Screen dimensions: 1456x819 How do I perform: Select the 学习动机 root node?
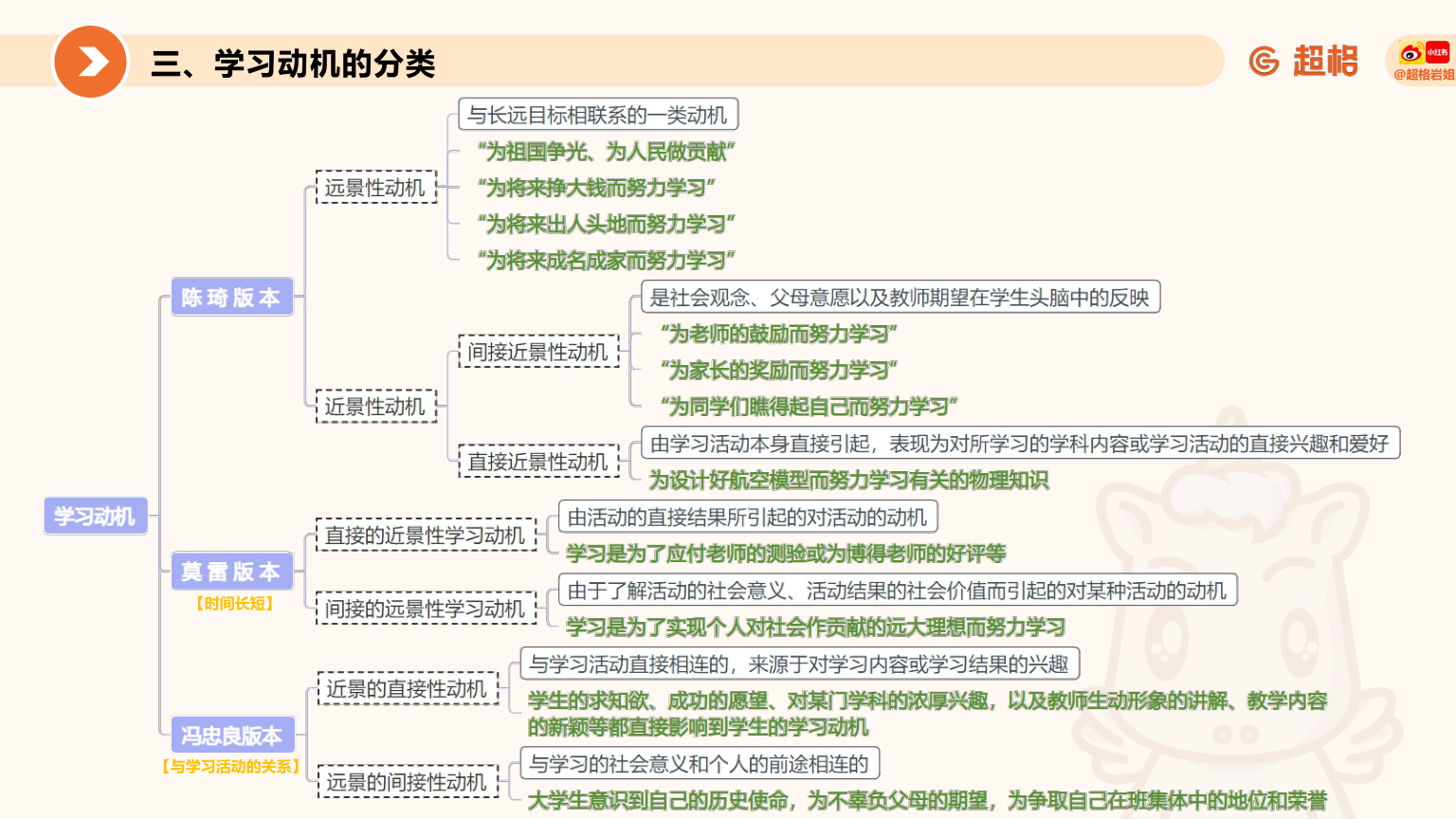pyautogui.click(x=95, y=517)
